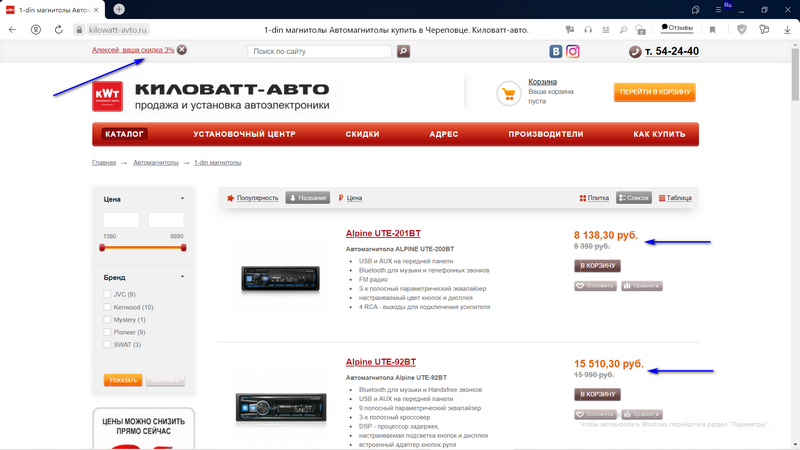The image size is (800, 450).
Task: Sort by Название
Action: pos(308,198)
